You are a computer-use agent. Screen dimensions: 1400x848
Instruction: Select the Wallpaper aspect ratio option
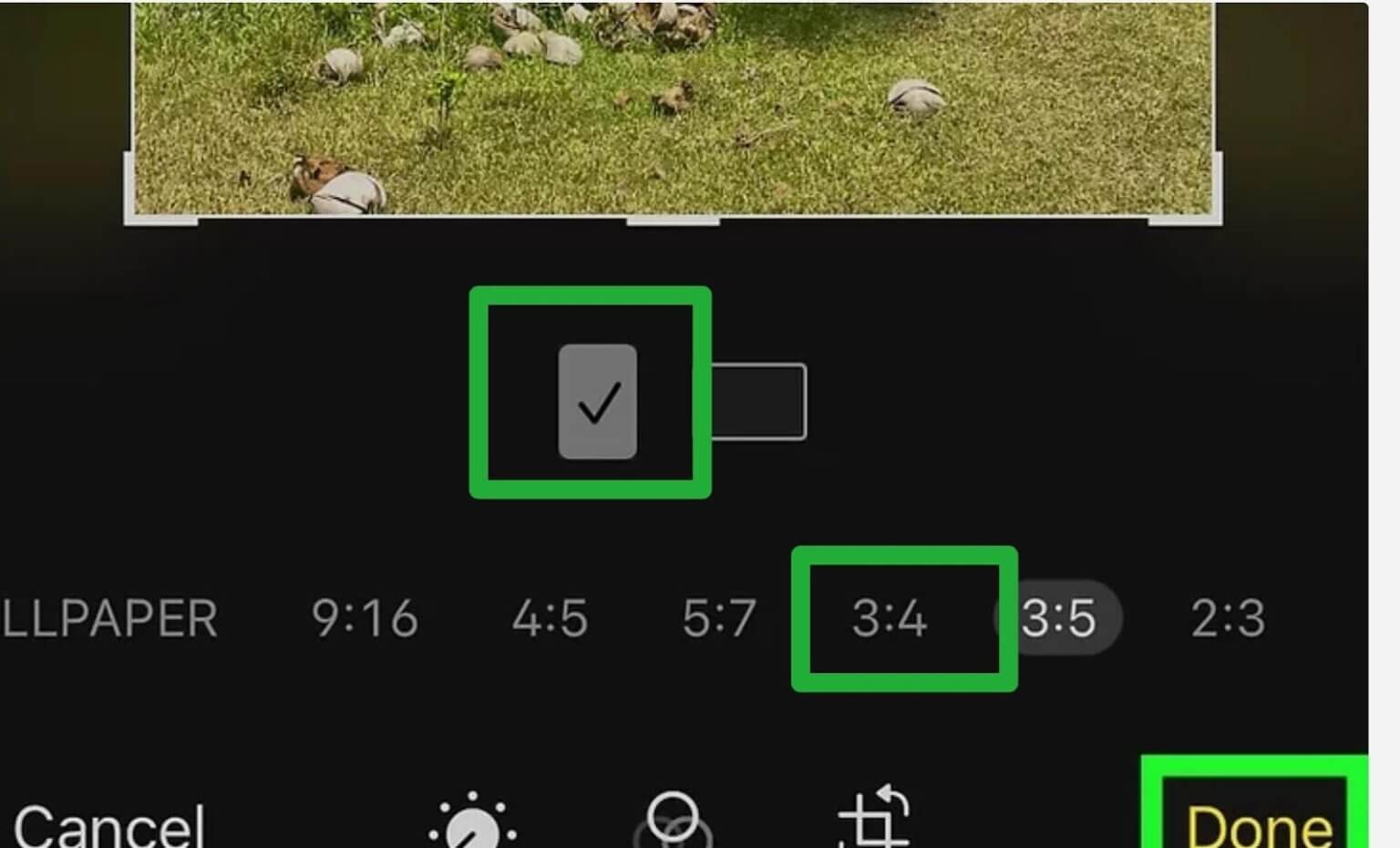click(109, 618)
